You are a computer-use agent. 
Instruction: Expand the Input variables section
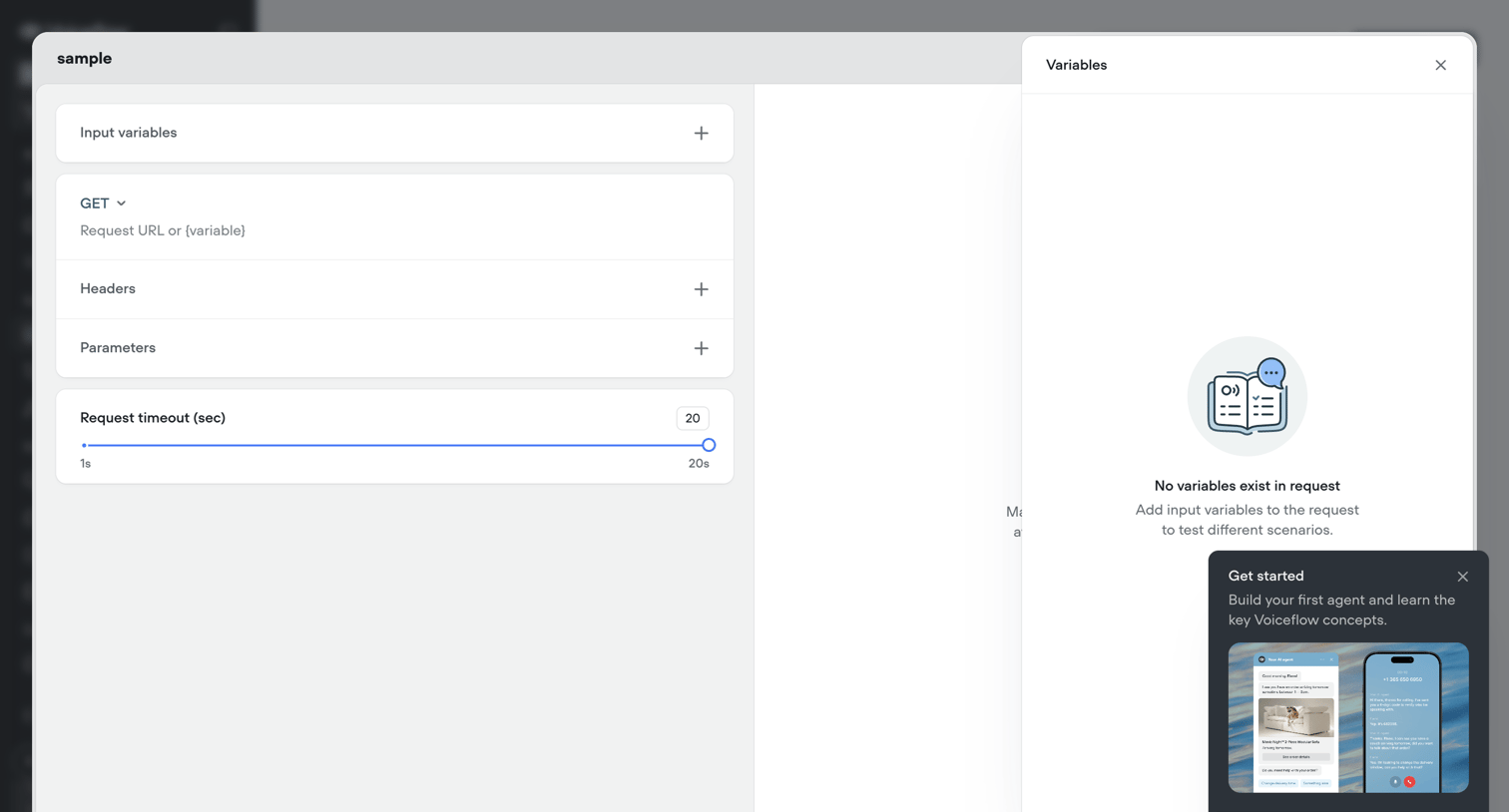394,133
